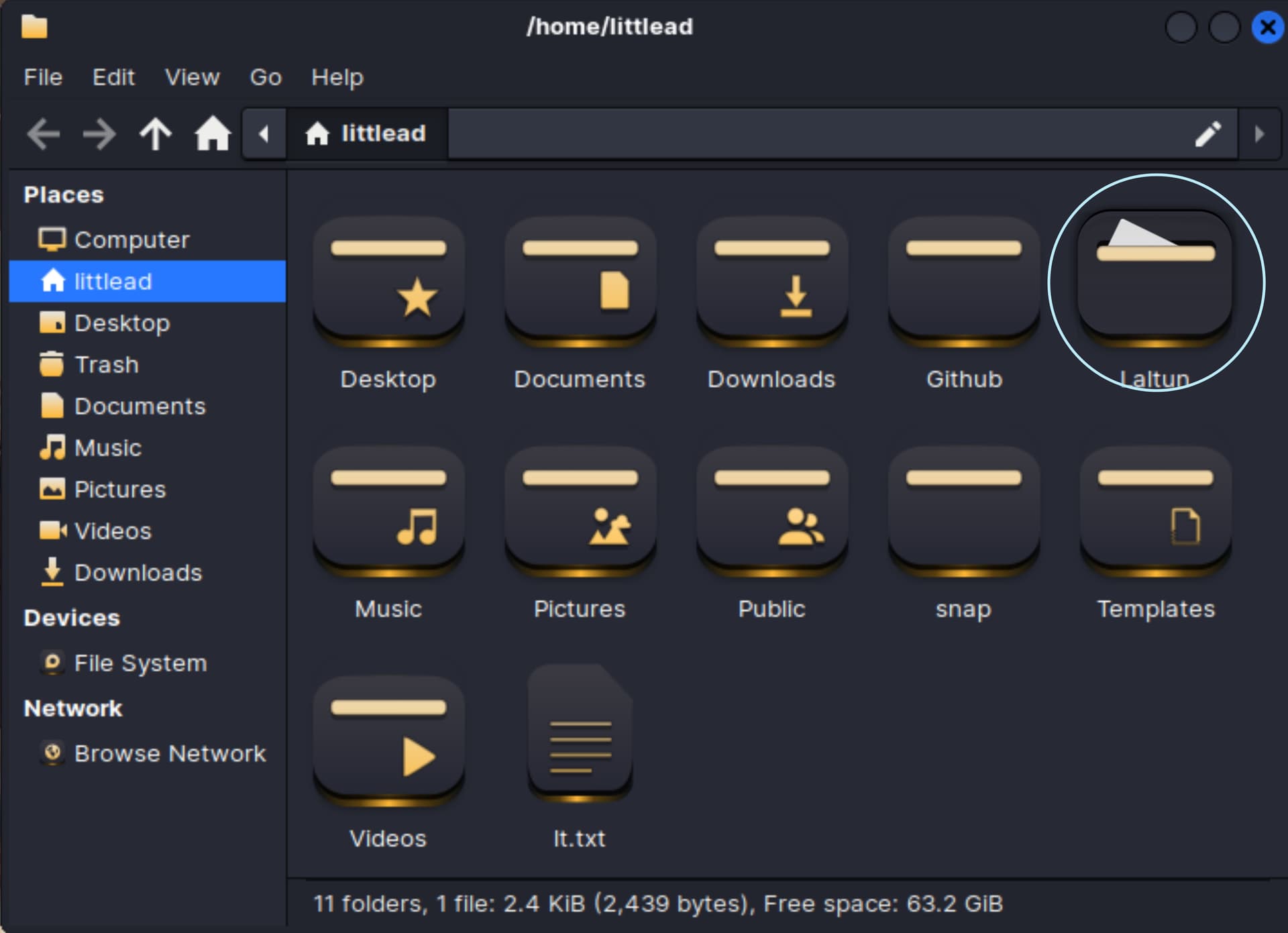Go forward with the right arrow
This screenshot has width=1288, height=933.
99,133
